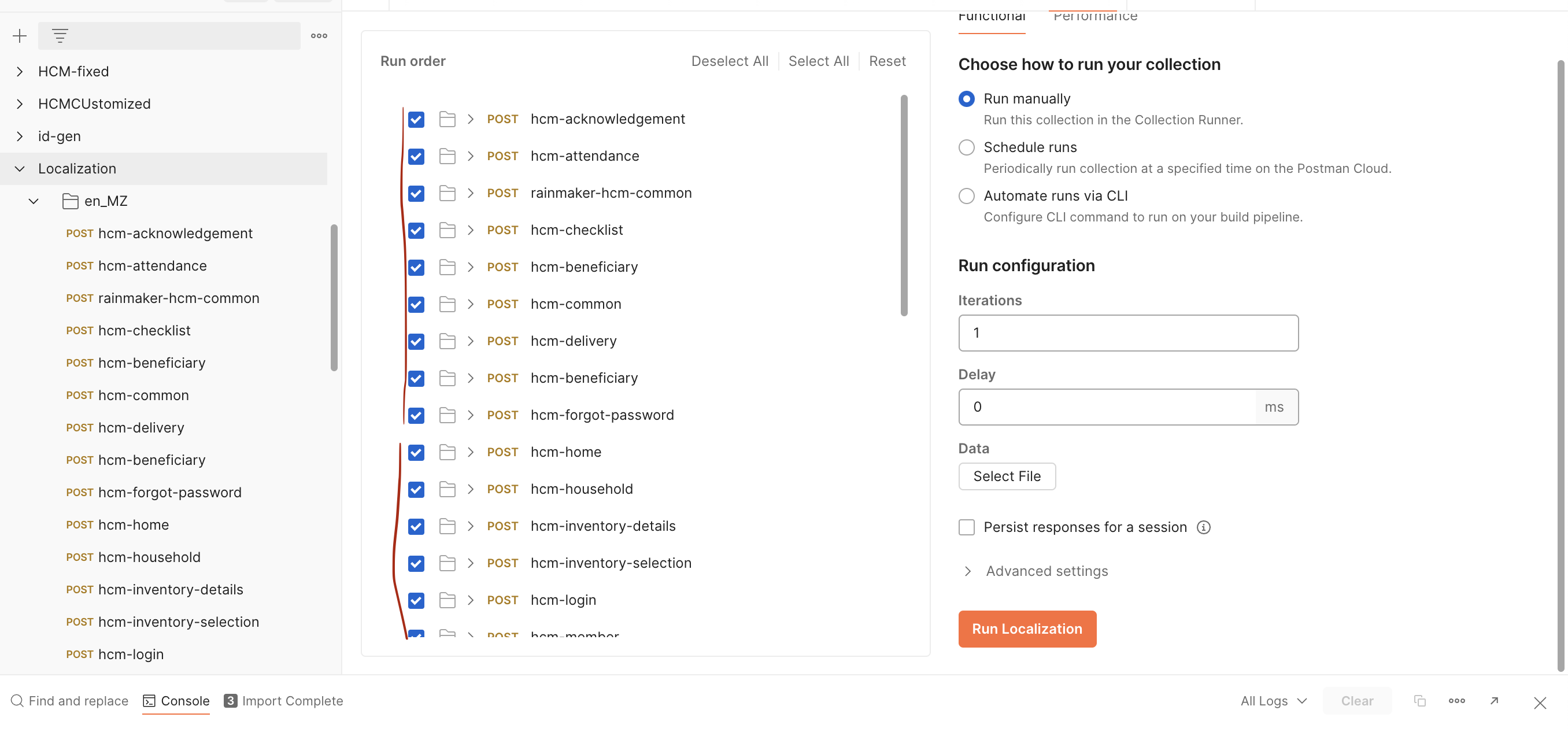Collapse the en_MZ folder chevron

coord(34,201)
